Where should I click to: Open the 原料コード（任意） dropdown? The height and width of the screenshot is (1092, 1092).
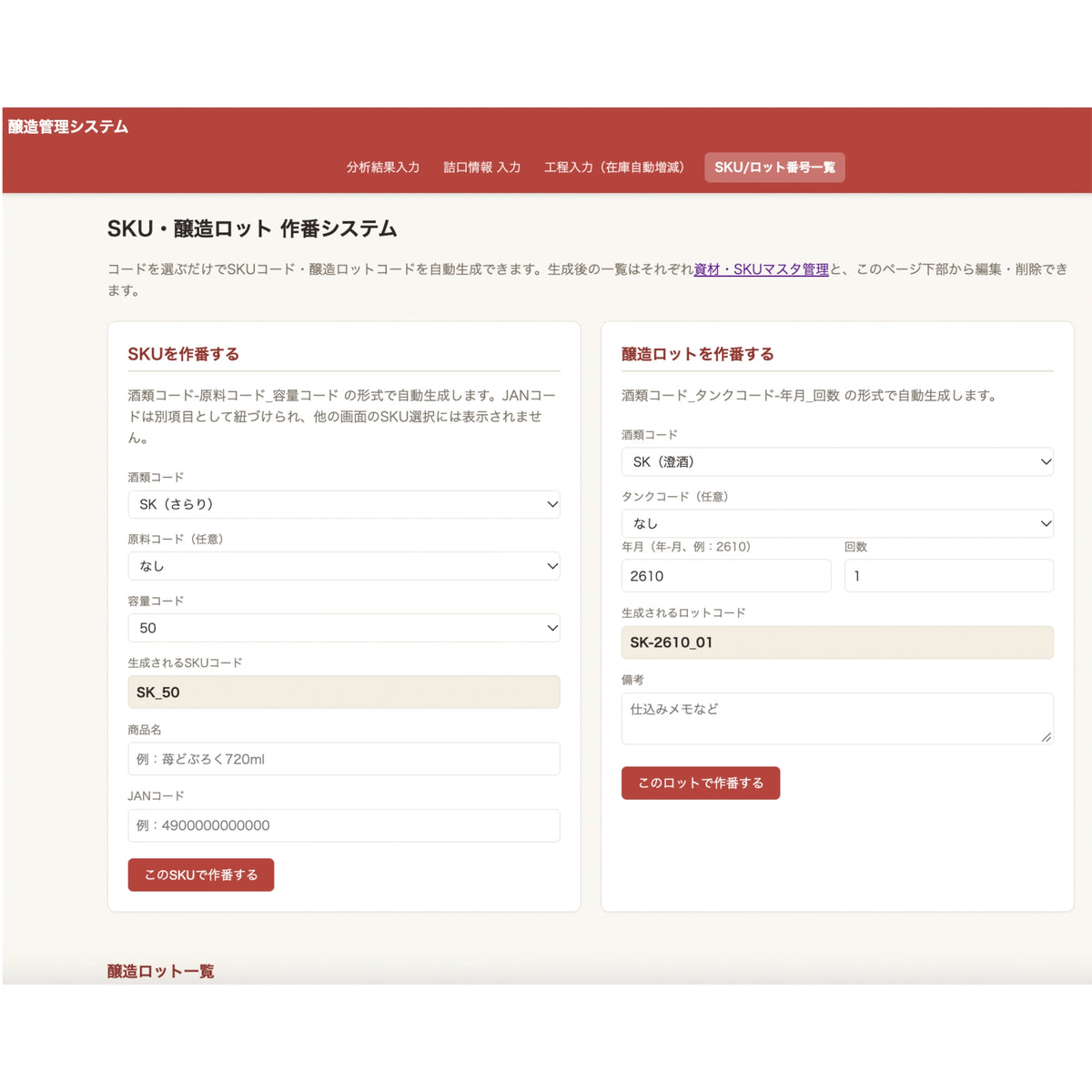click(344, 566)
